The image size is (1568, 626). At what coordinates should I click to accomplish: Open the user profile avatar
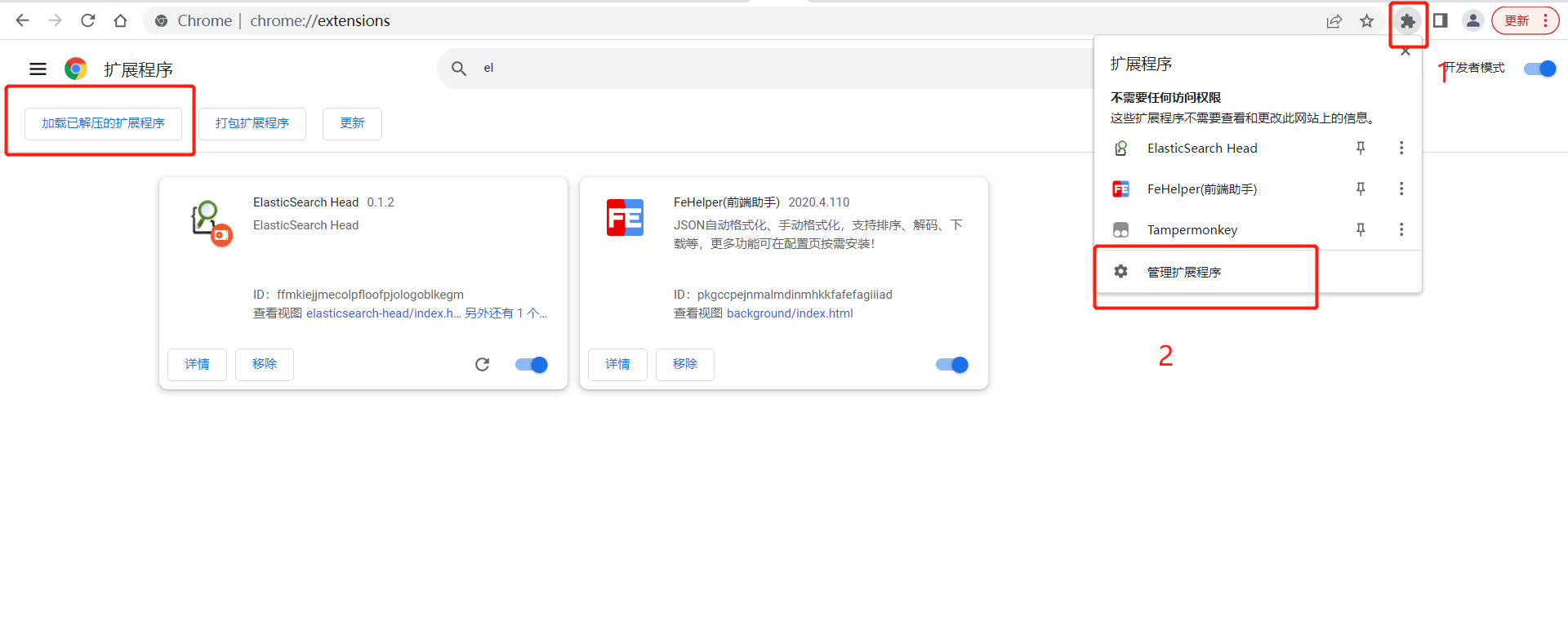click(1473, 20)
